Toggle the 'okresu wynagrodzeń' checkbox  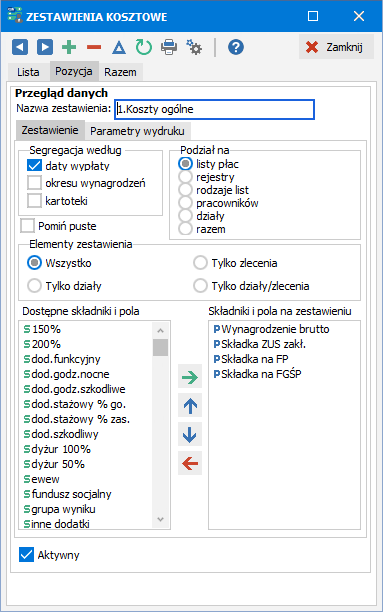pos(34,183)
